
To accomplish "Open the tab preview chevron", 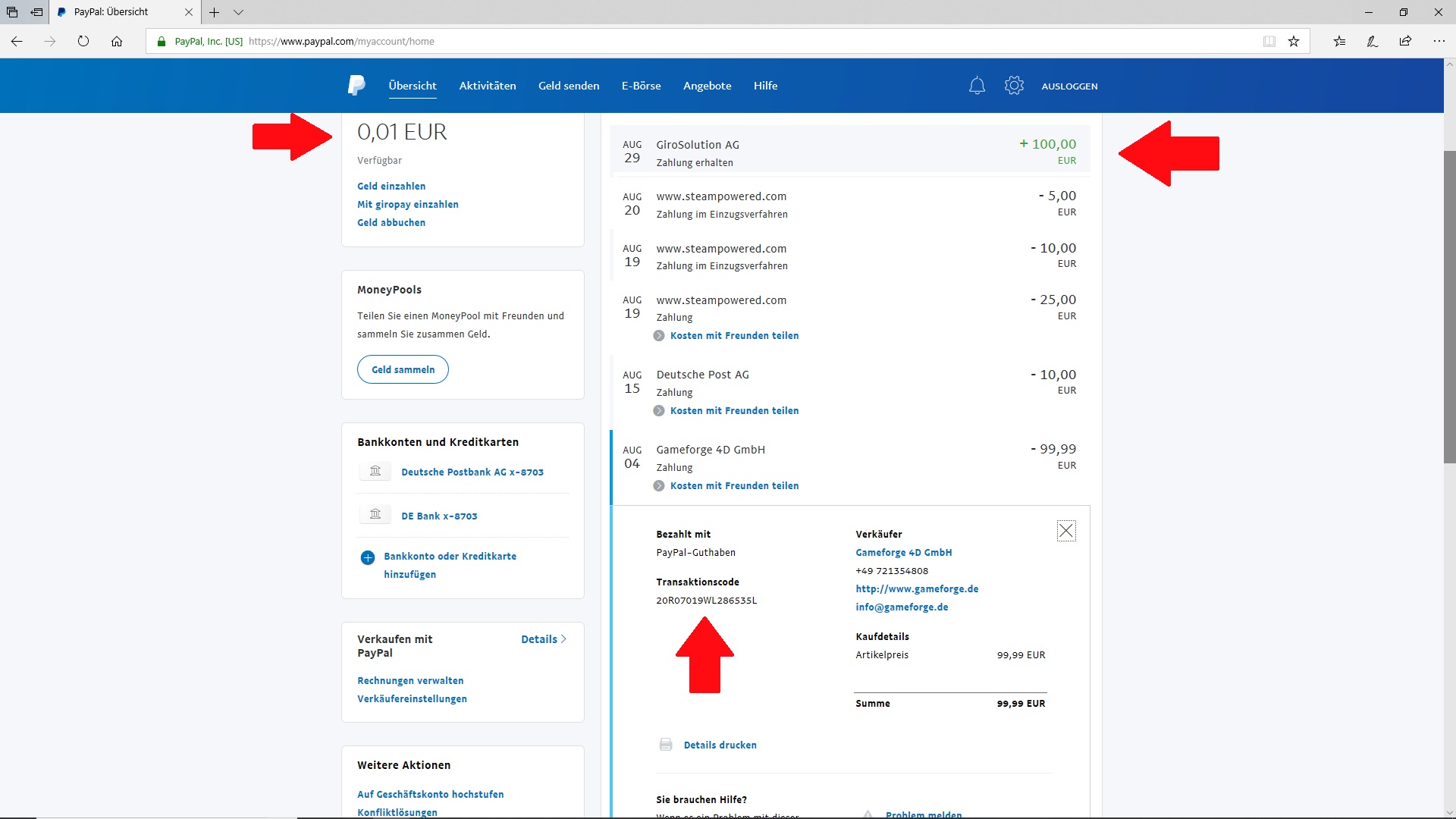I will (238, 12).
